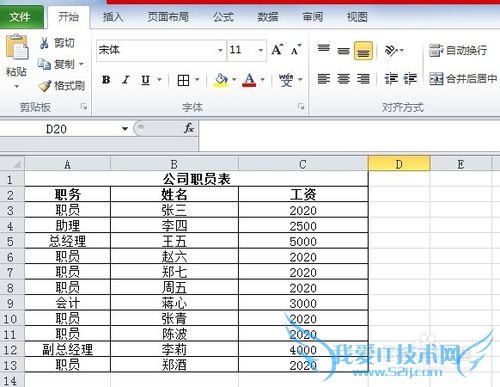The image size is (500, 387).
Task: Set top vertical alignment
Action: coord(324,50)
